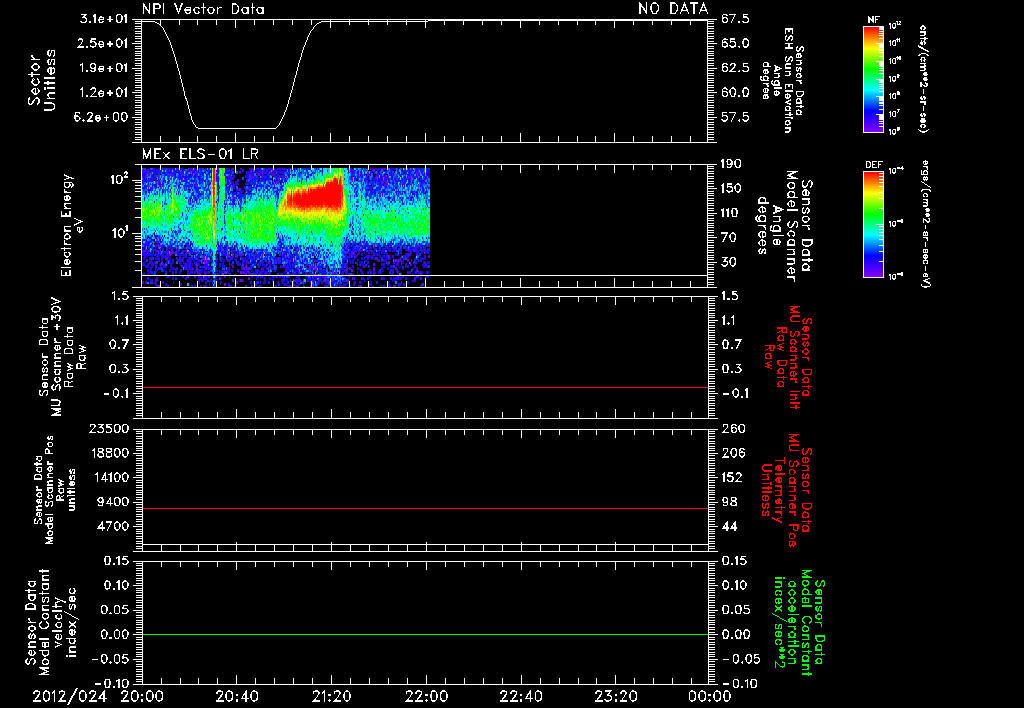Click the 2012/024 date label
The image size is (1024, 708).
[x=70, y=696]
